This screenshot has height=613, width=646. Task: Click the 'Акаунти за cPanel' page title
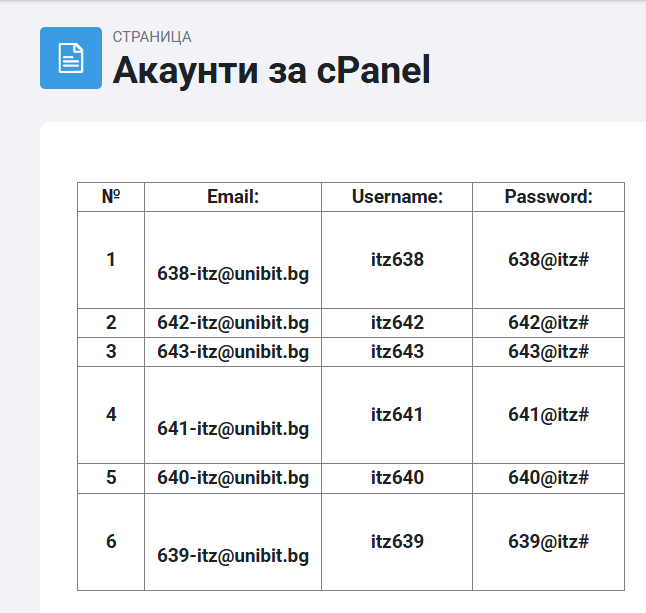[x=271, y=71]
